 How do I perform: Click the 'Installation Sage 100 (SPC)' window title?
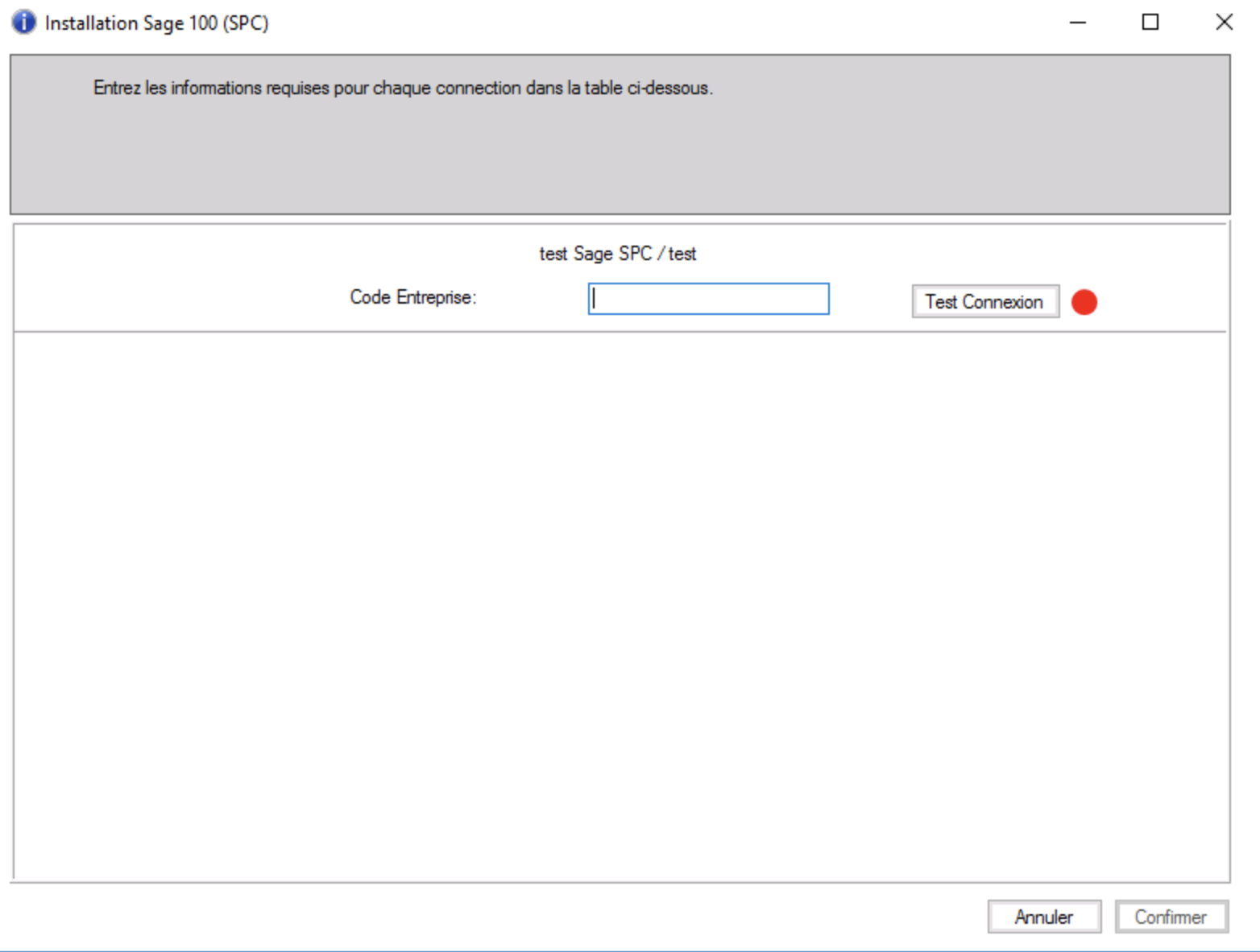(x=156, y=23)
